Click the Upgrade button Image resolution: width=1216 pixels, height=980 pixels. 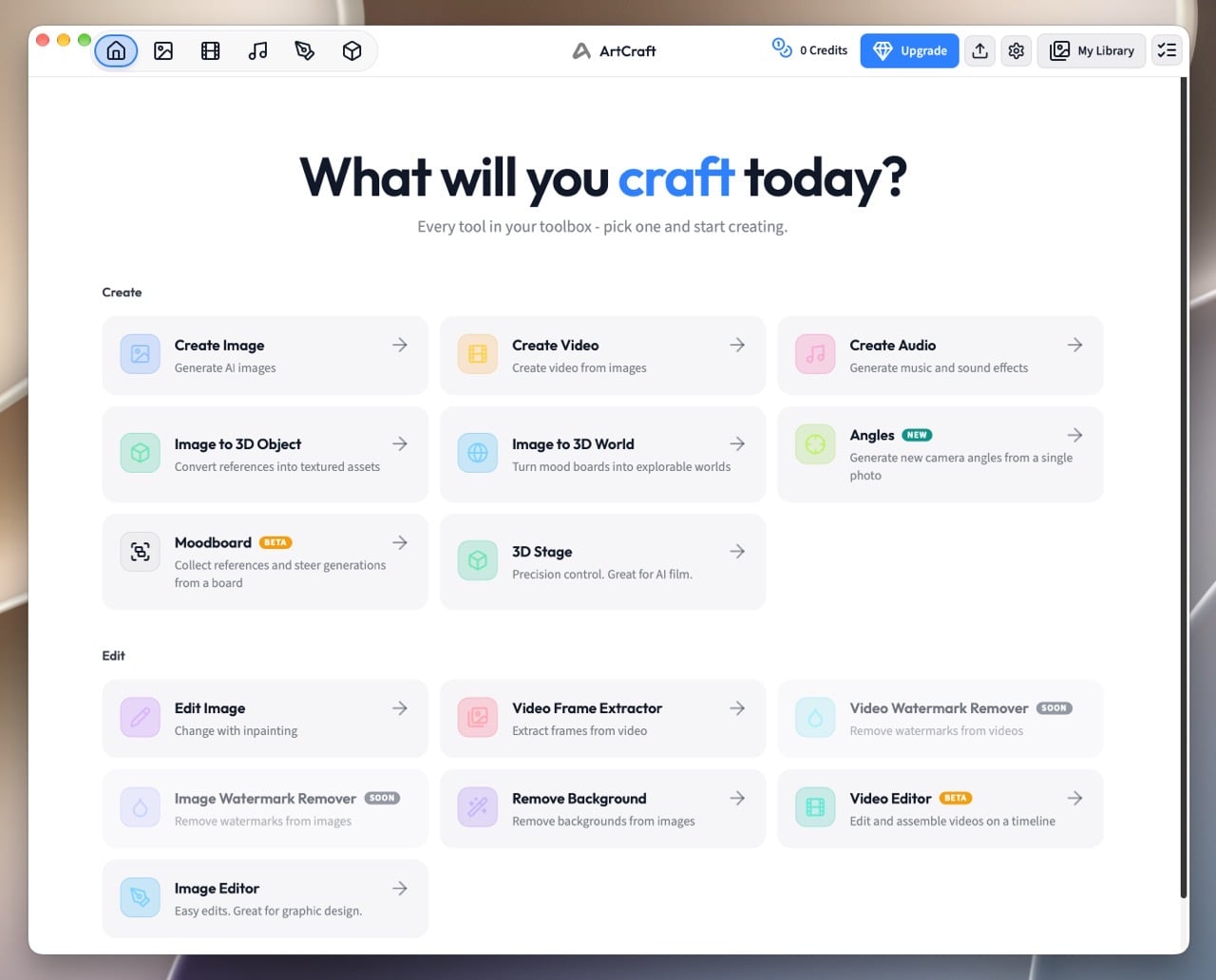point(909,51)
